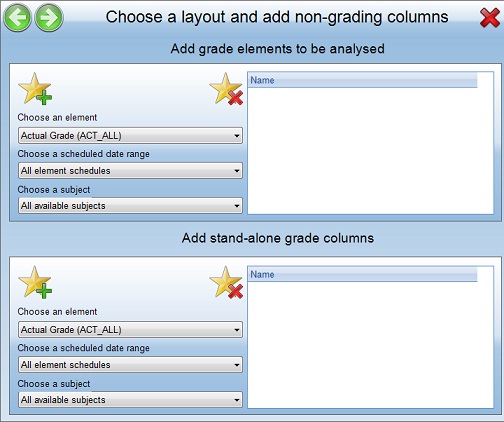Image resolution: width=504 pixels, height=422 pixels.
Task: Open the analysed Choose an element dropdown
Action: (x=130, y=136)
